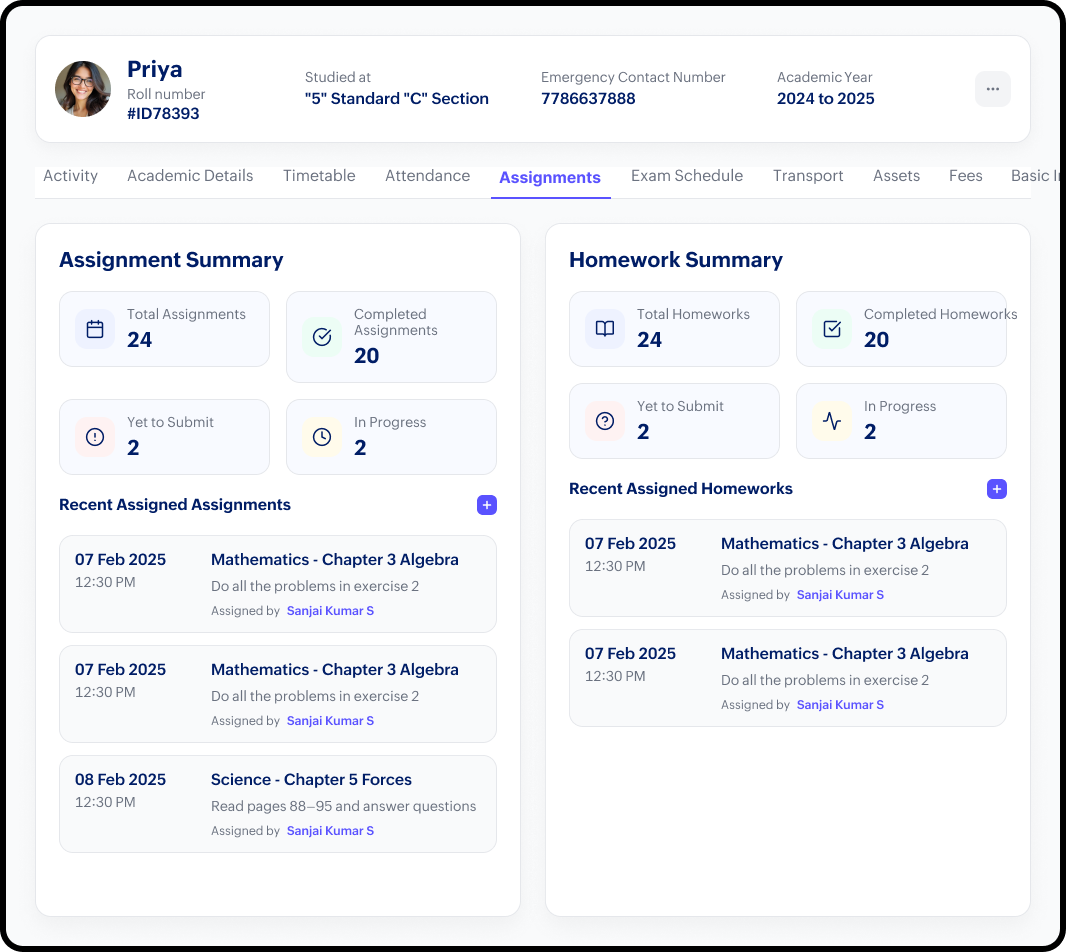Click academic year 2024 to 2025
The image size is (1066, 952).
pyautogui.click(x=825, y=99)
